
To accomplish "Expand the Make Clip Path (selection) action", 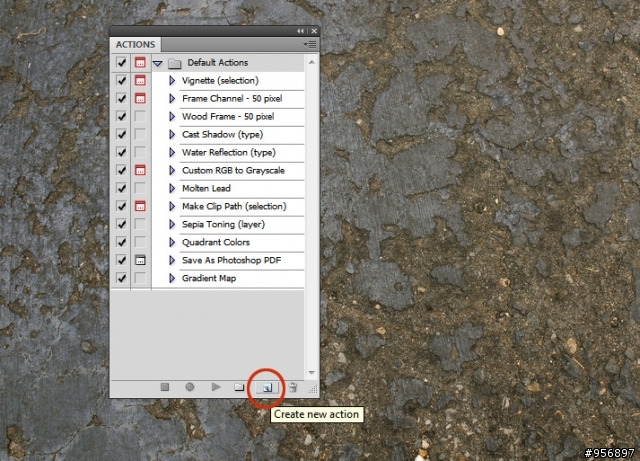I will pyautogui.click(x=172, y=207).
